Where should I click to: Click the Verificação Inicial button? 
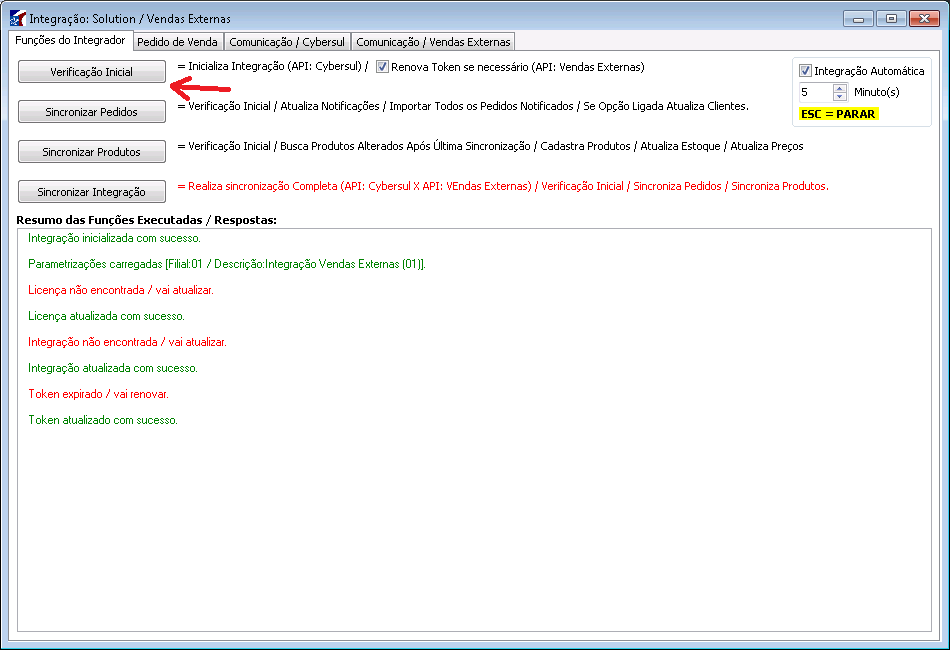[x=91, y=71]
